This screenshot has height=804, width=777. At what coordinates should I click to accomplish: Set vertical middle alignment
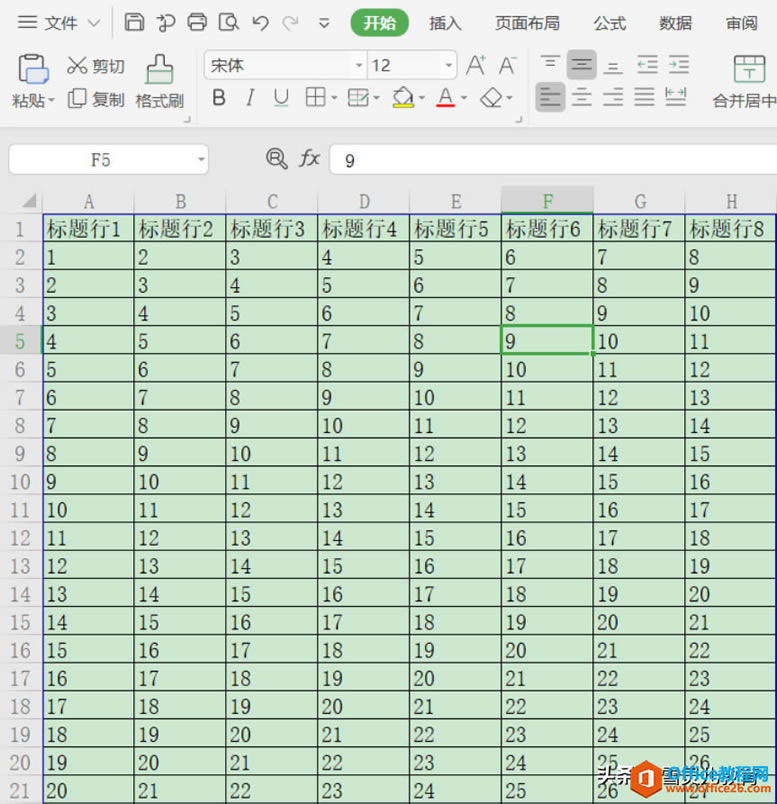tap(582, 64)
